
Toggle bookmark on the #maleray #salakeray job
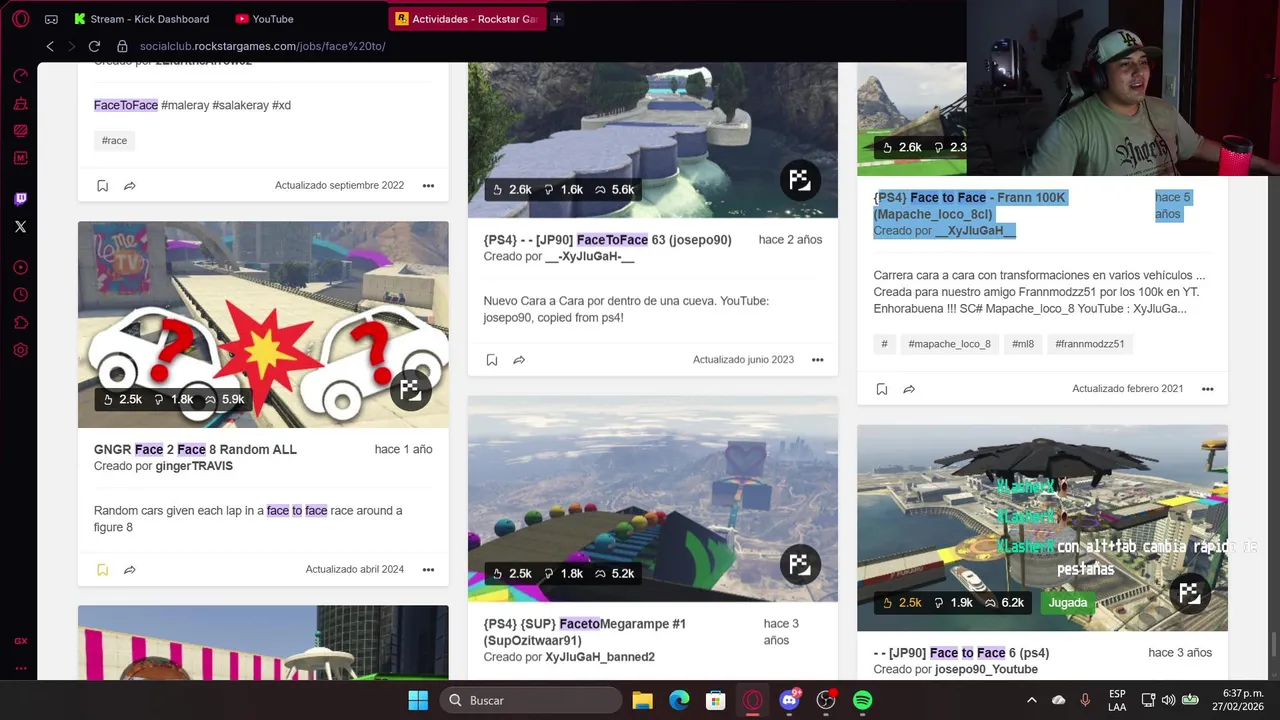(102, 186)
